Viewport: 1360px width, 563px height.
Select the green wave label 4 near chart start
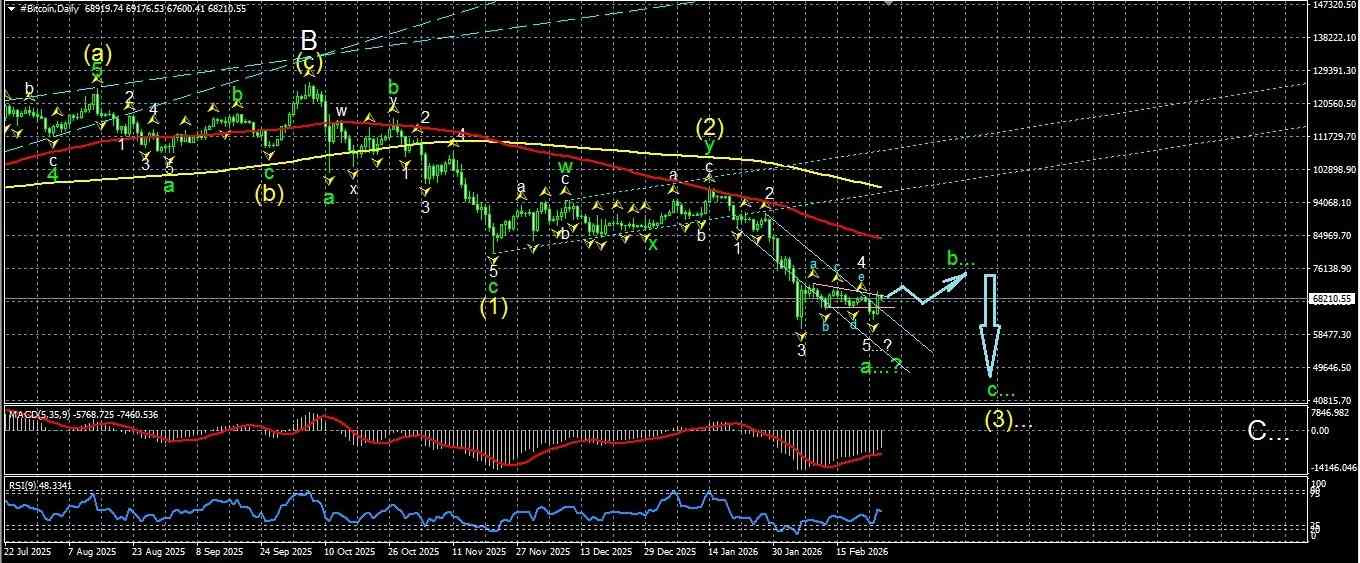click(x=53, y=174)
